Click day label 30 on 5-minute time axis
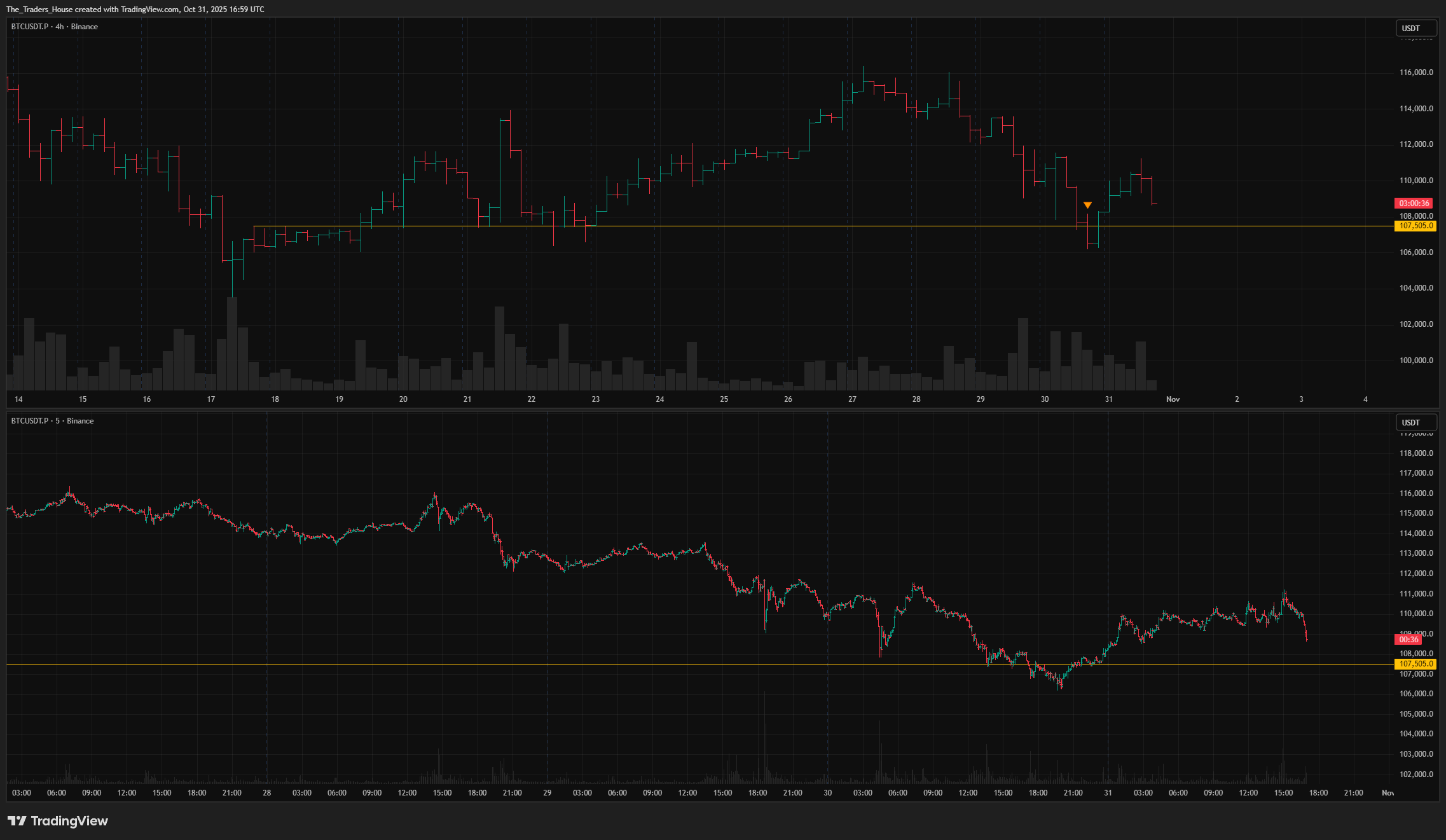This screenshot has width=1446, height=840. click(828, 793)
